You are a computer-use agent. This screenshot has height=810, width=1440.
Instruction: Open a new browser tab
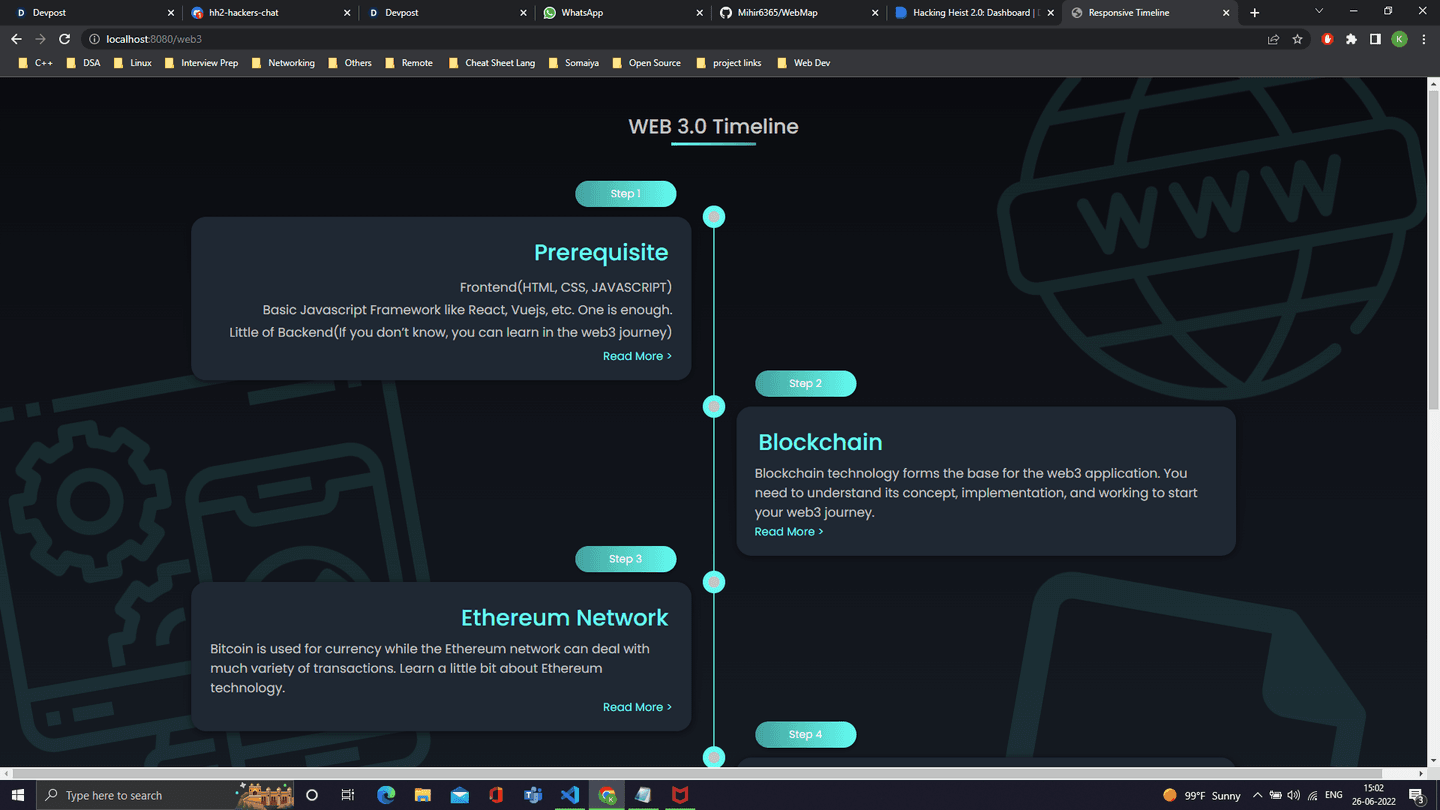pos(1254,13)
